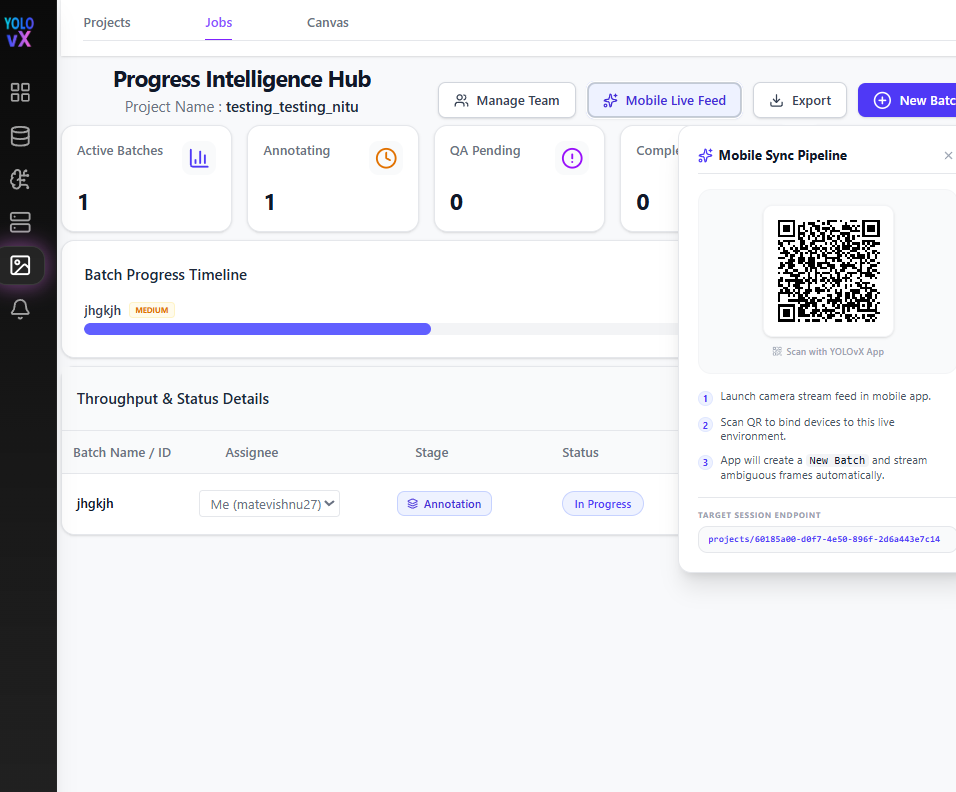This screenshot has height=792, width=956.
Task: Click the Stage column header
Action: 432,452
